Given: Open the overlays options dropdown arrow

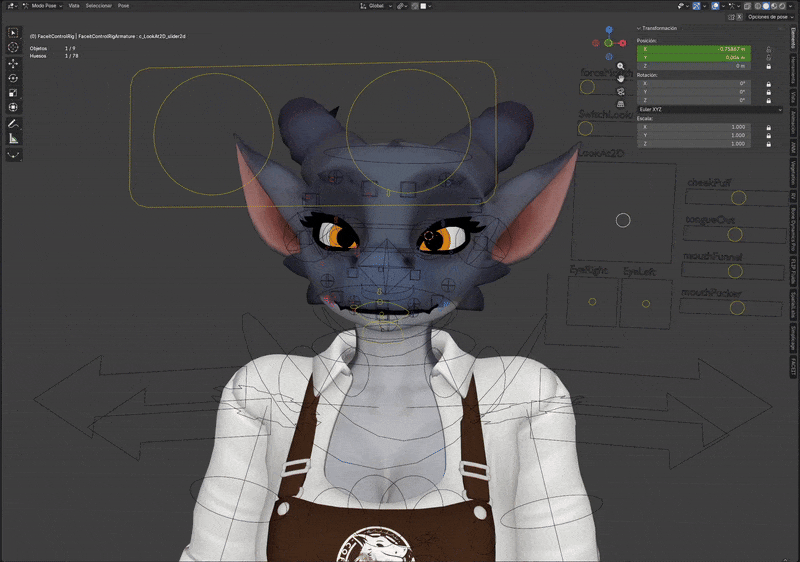Looking at the screenshot, I should (723, 6).
